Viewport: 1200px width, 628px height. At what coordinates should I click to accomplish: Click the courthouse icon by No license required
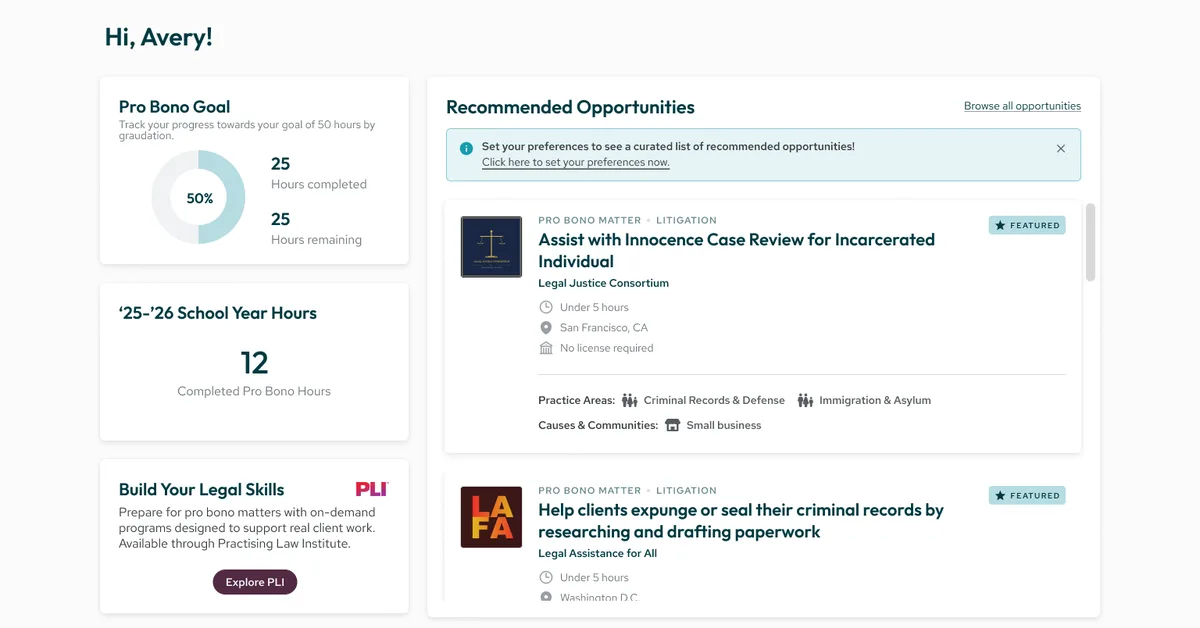[546, 348]
